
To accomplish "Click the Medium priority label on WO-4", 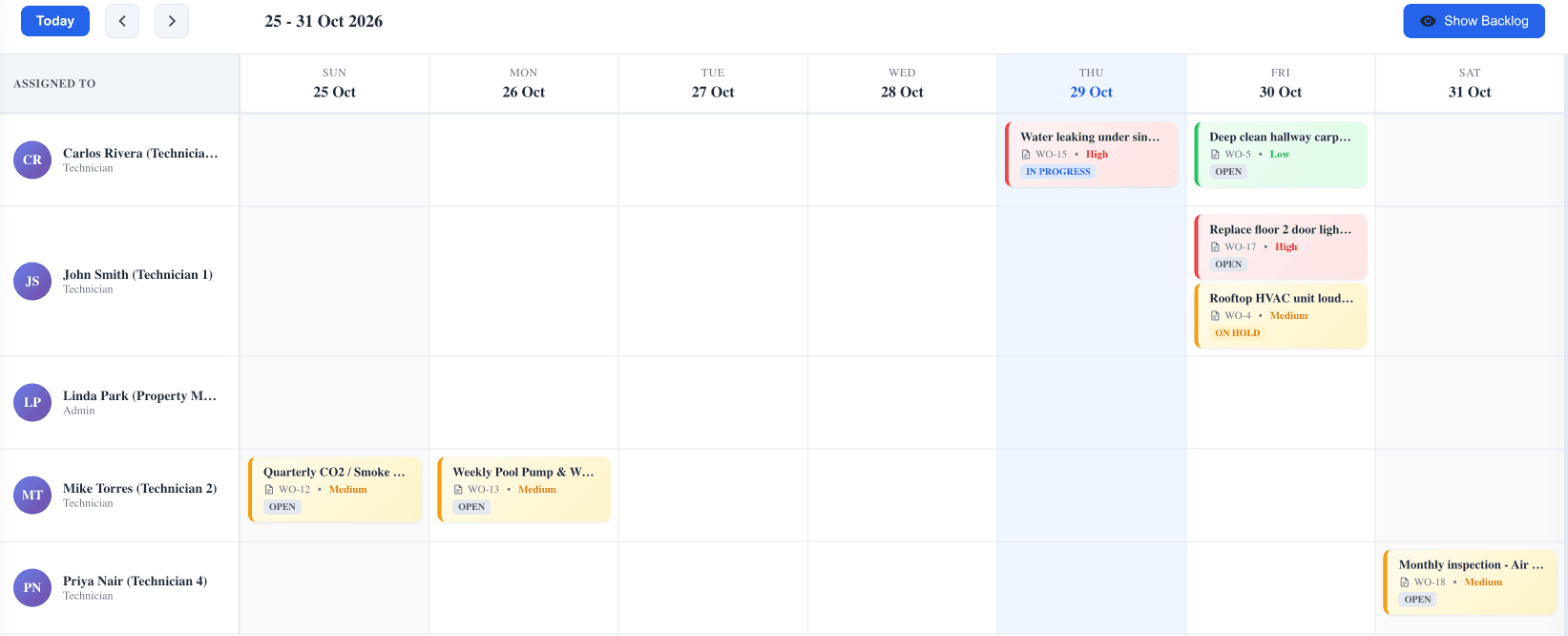I will pos(1289,315).
